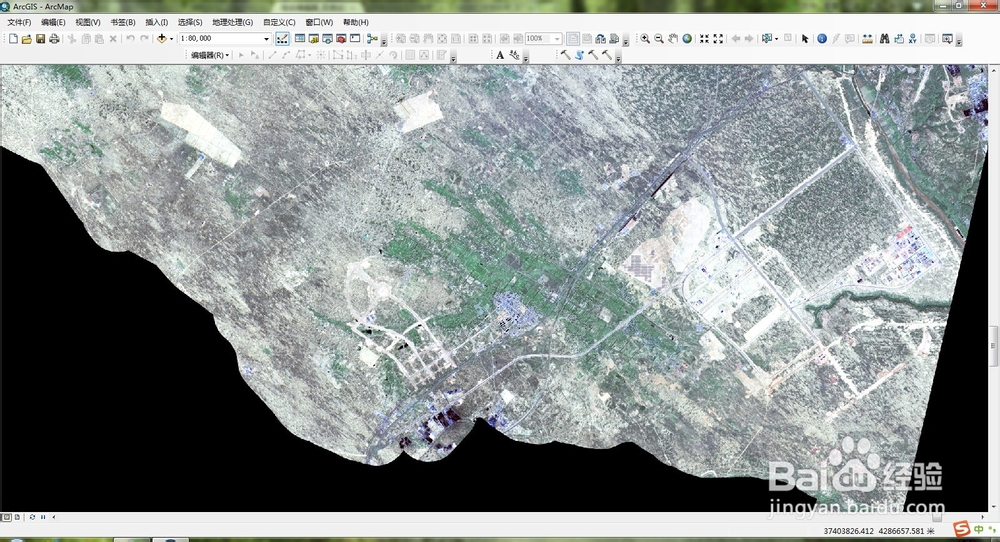Toggle the Editor toolbar button
This screenshot has height=542, width=1000.
click(x=281, y=39)
